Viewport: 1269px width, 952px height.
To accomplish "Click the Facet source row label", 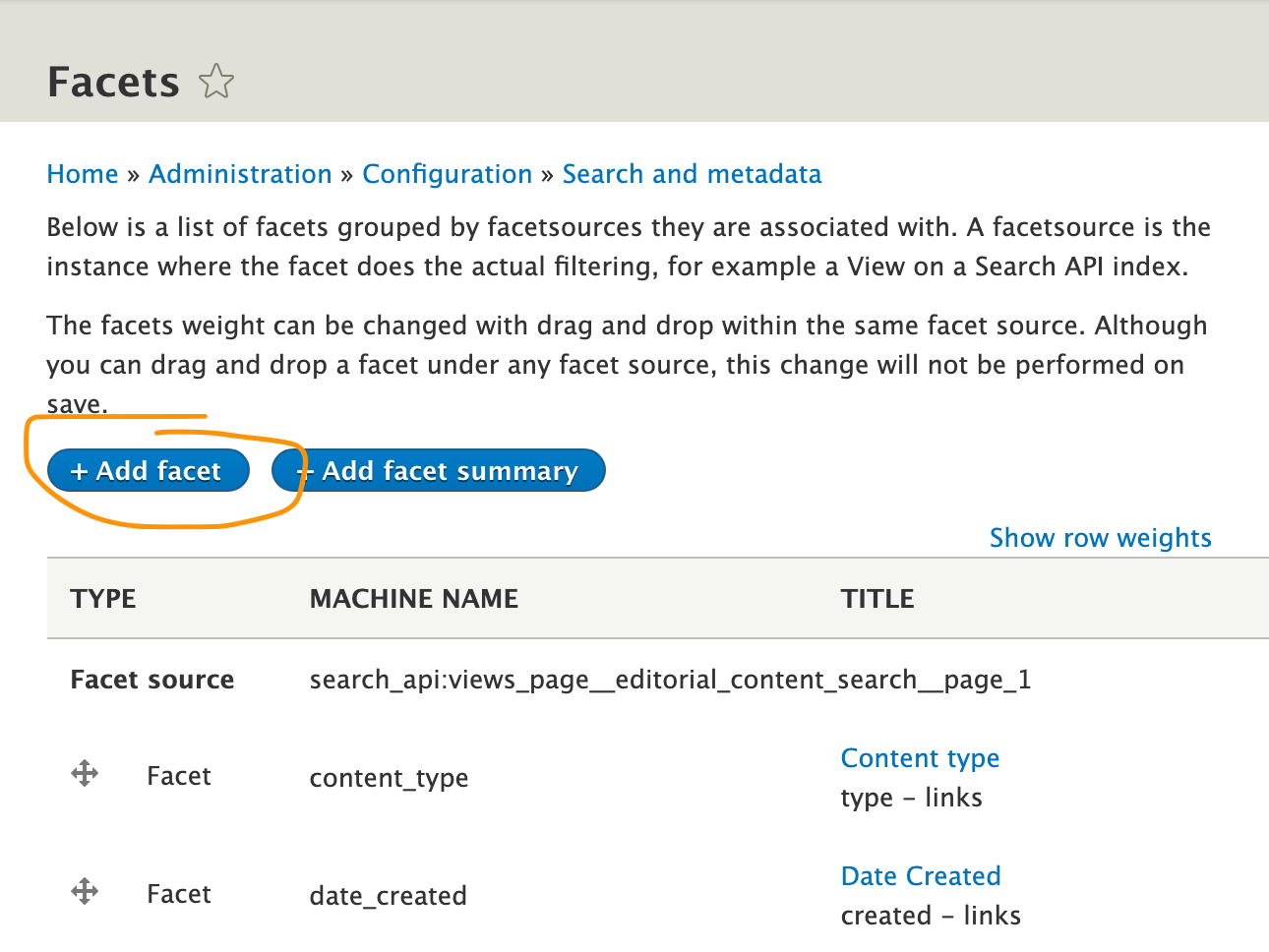I will pyautogui.click(x=152, y=680).
